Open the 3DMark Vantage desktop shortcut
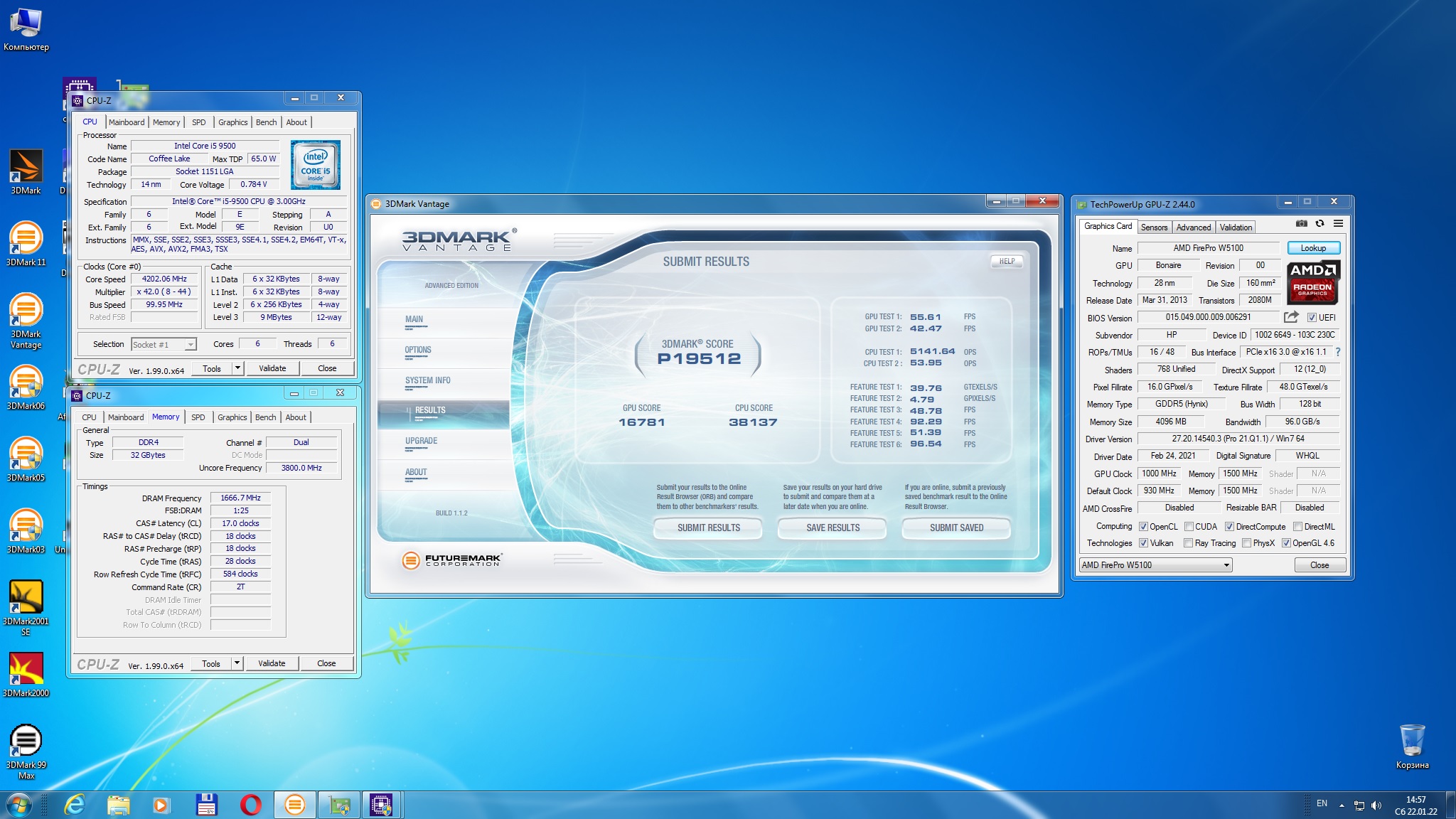 click(26, 320)
